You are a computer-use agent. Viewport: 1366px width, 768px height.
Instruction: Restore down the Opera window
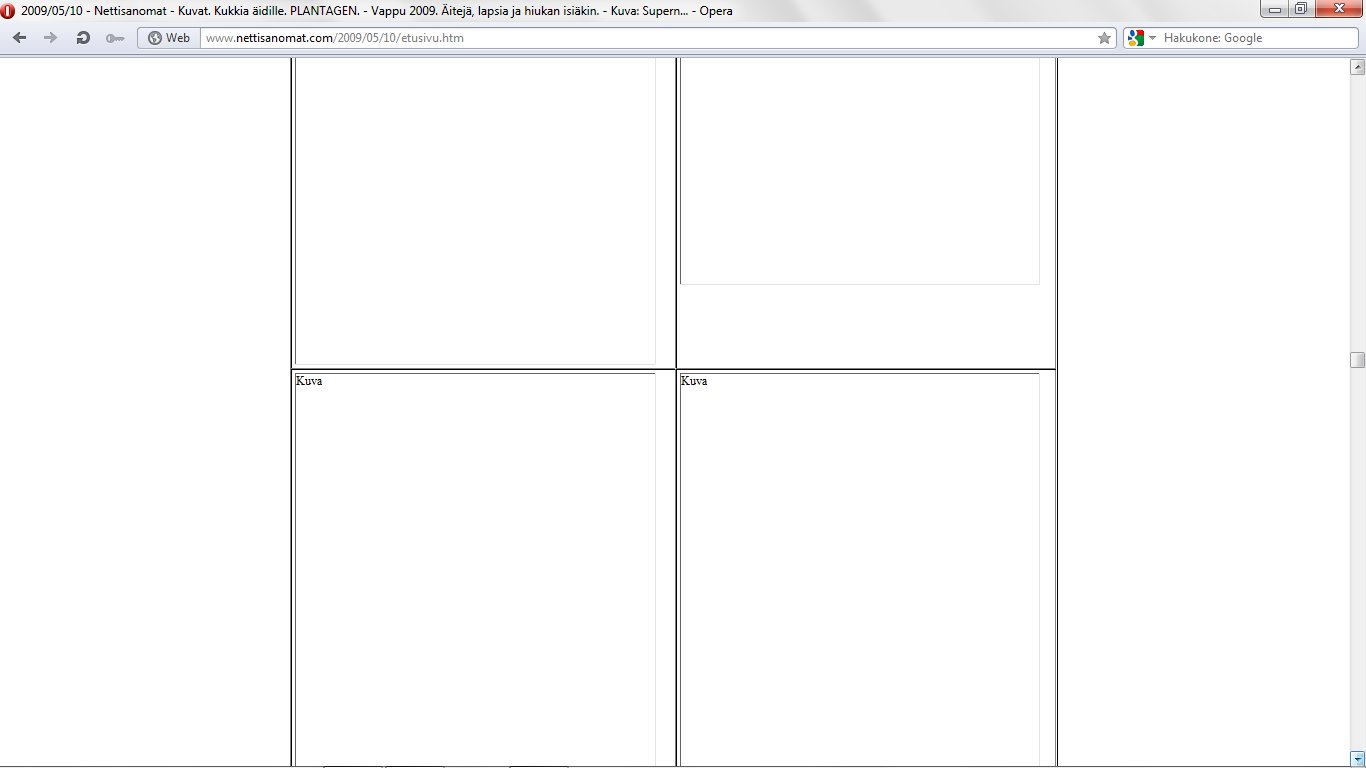(1300, 10)
